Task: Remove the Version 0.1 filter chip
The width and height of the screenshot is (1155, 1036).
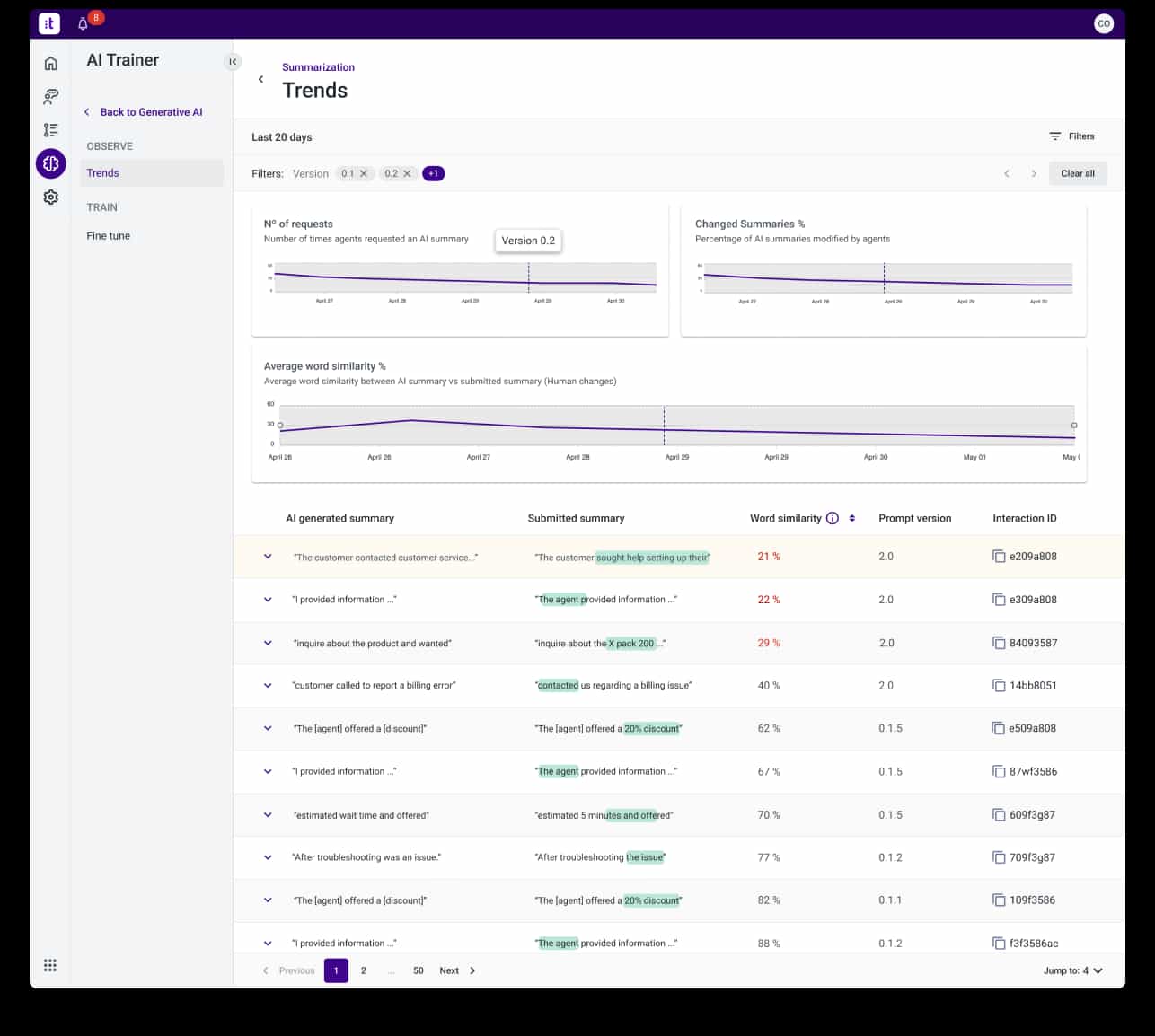Action: [363, 173]
